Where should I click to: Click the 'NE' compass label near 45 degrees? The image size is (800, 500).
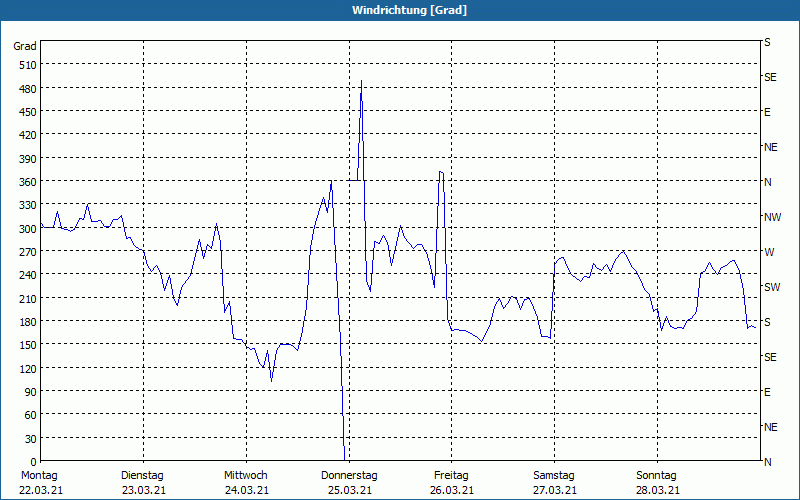[771, 427]
